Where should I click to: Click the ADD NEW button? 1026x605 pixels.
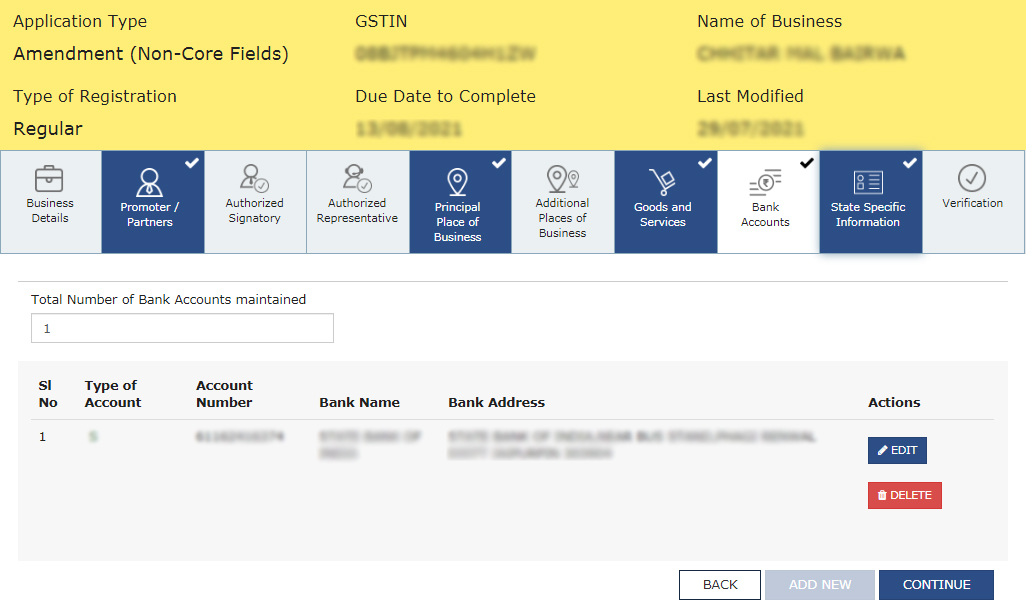[x=820, y=585]
